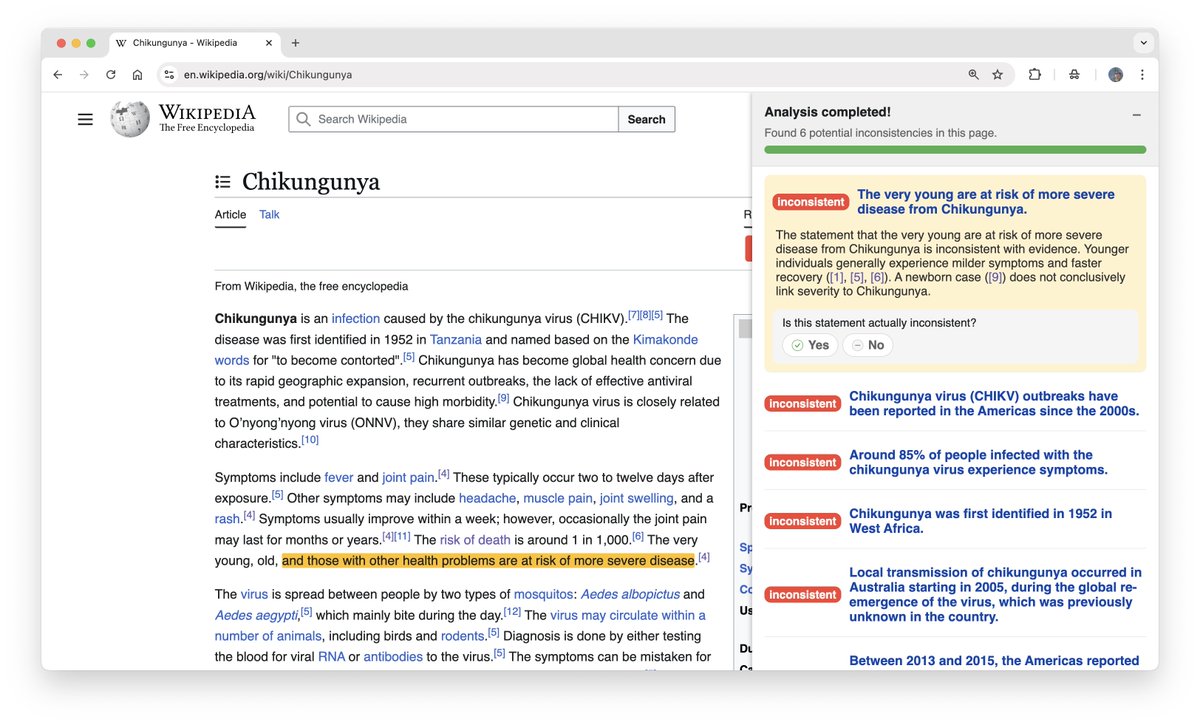The height and width of the screenshot is (725, 1200).
Task: Follow the headache link
Action: point(488,498)
